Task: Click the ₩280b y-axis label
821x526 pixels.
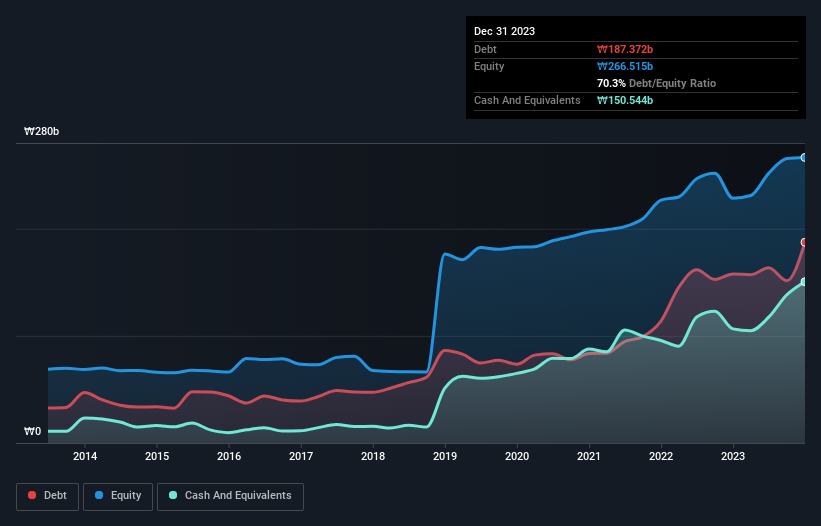Action: (41, 131)
